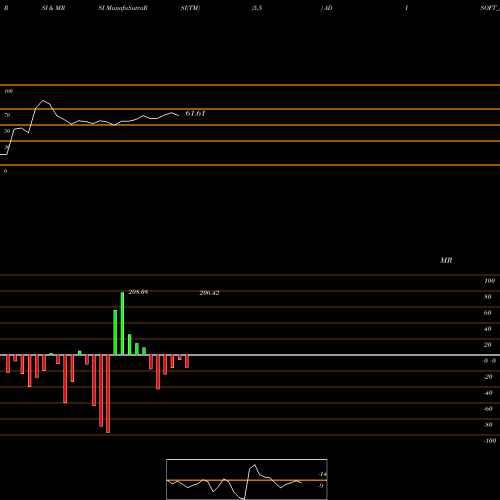
Task: Select the longest red histogram bar
Action: point(108,394)
